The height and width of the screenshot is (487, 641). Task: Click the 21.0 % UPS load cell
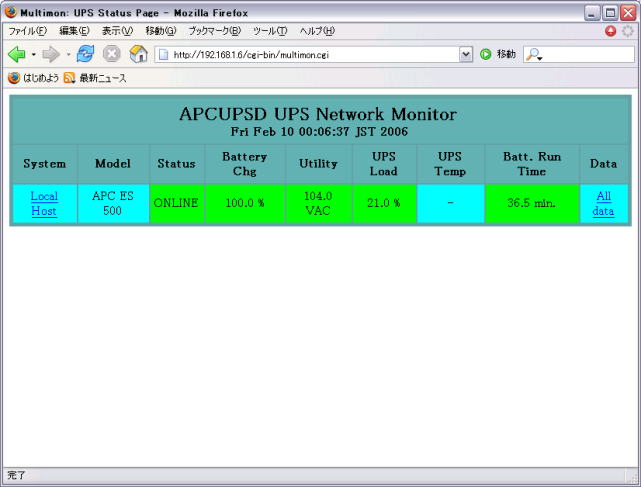pyautogui.click(x=384, y=203)
